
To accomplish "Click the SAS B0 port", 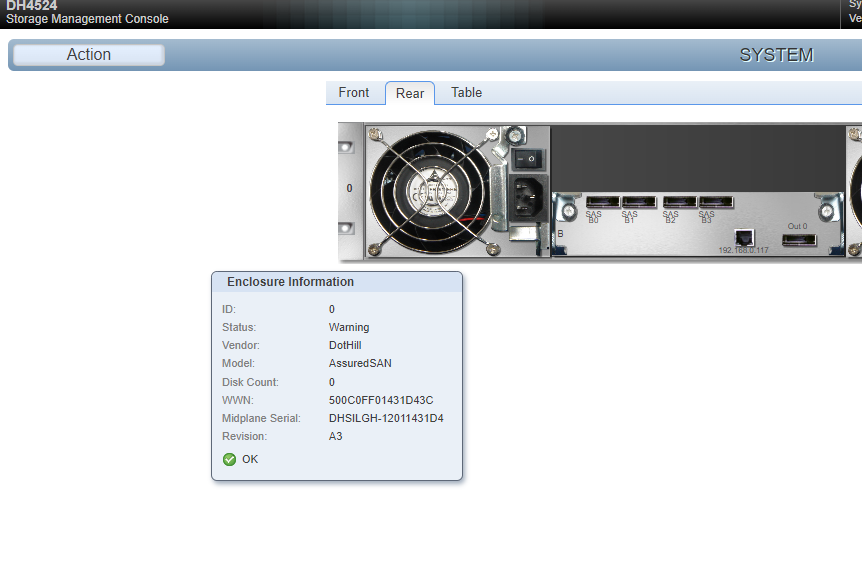I will (x=602, y=201).
